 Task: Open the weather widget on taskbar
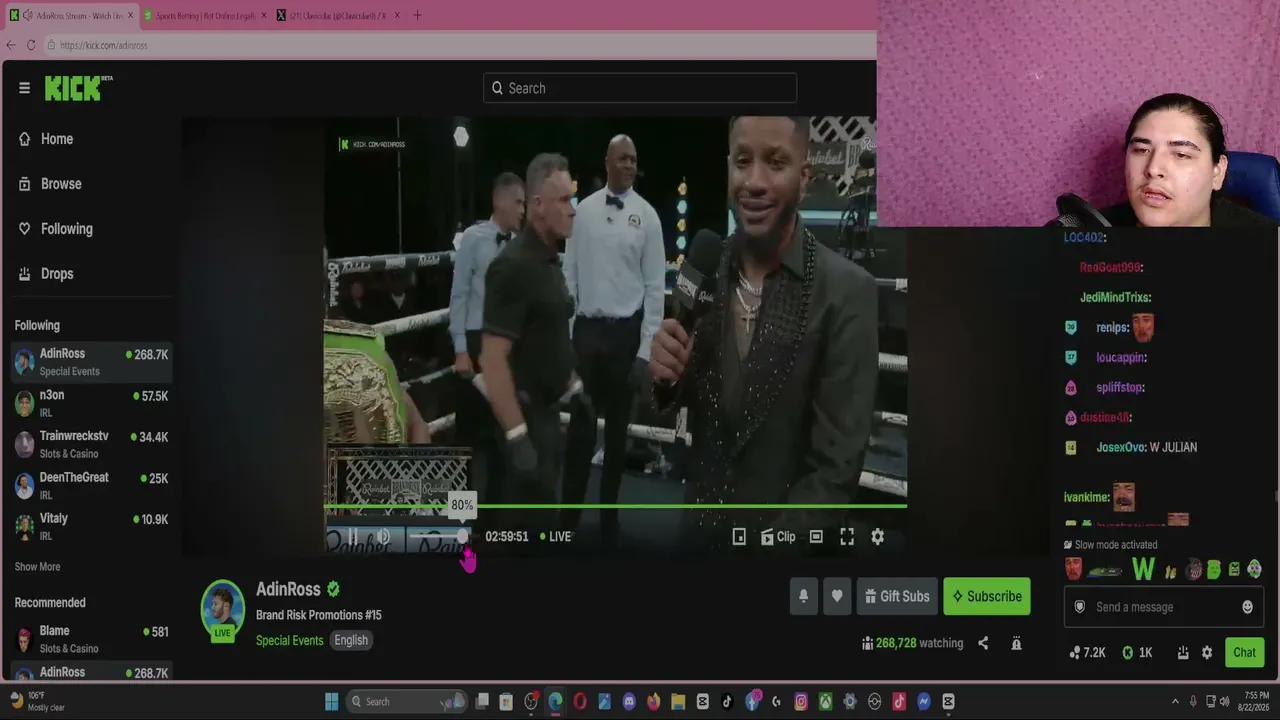[x=36, y=701]
